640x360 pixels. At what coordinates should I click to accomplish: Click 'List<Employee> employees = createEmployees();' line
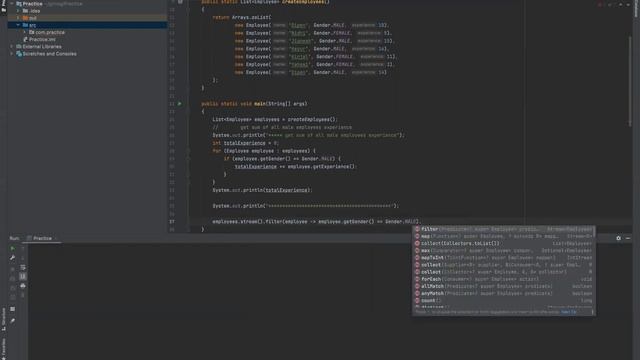pyautogui.click(x=275, y=120)
